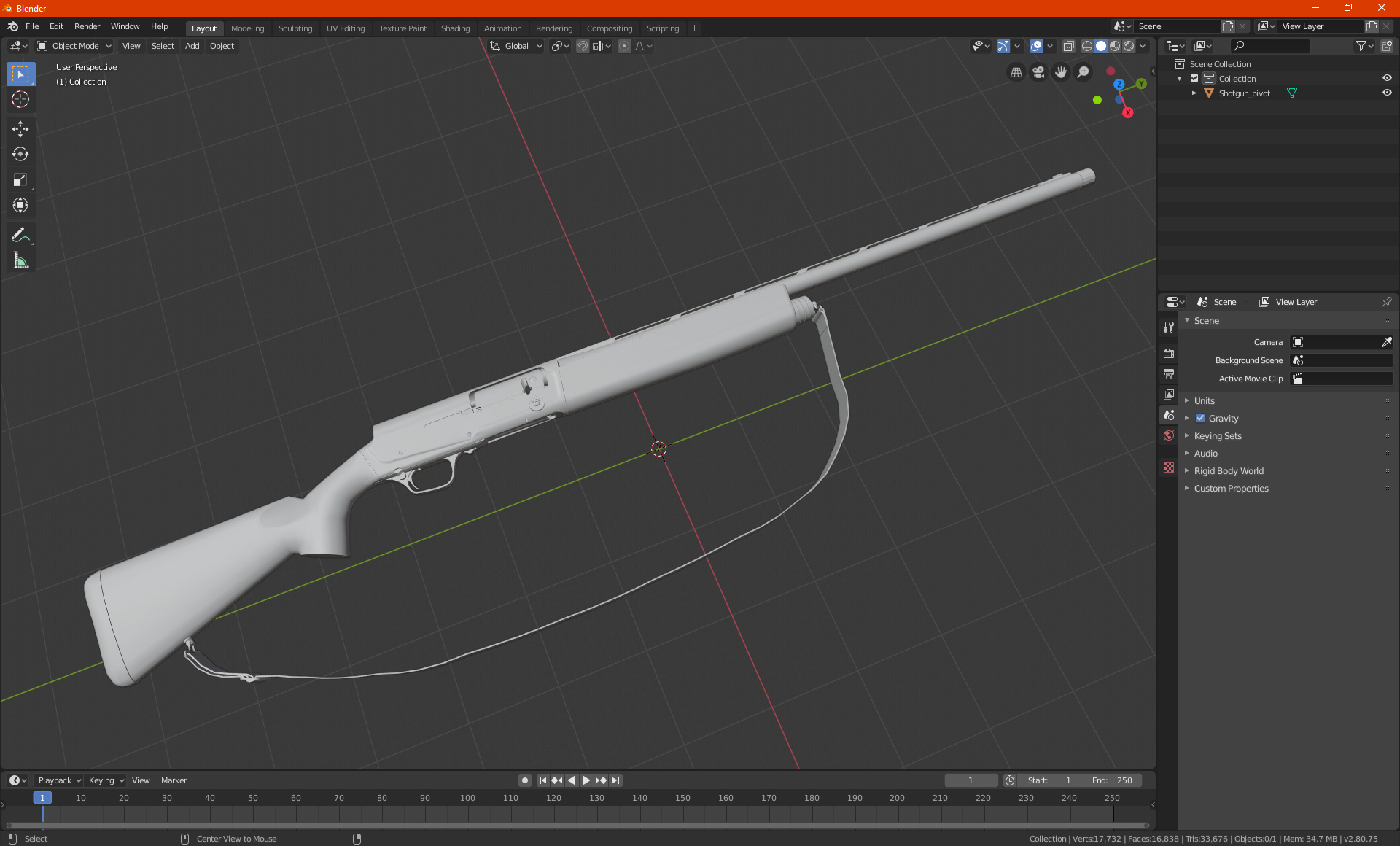Image resolution: width=1400 pixels, height=846 pixels.
Task: Open the World properties tab
Action: pyautogui.click(x=1169, y=435)
